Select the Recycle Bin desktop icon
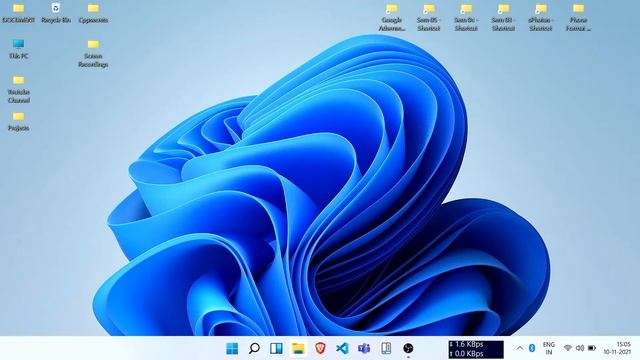This screenshot has width=640, height=360. pos(56,13)
